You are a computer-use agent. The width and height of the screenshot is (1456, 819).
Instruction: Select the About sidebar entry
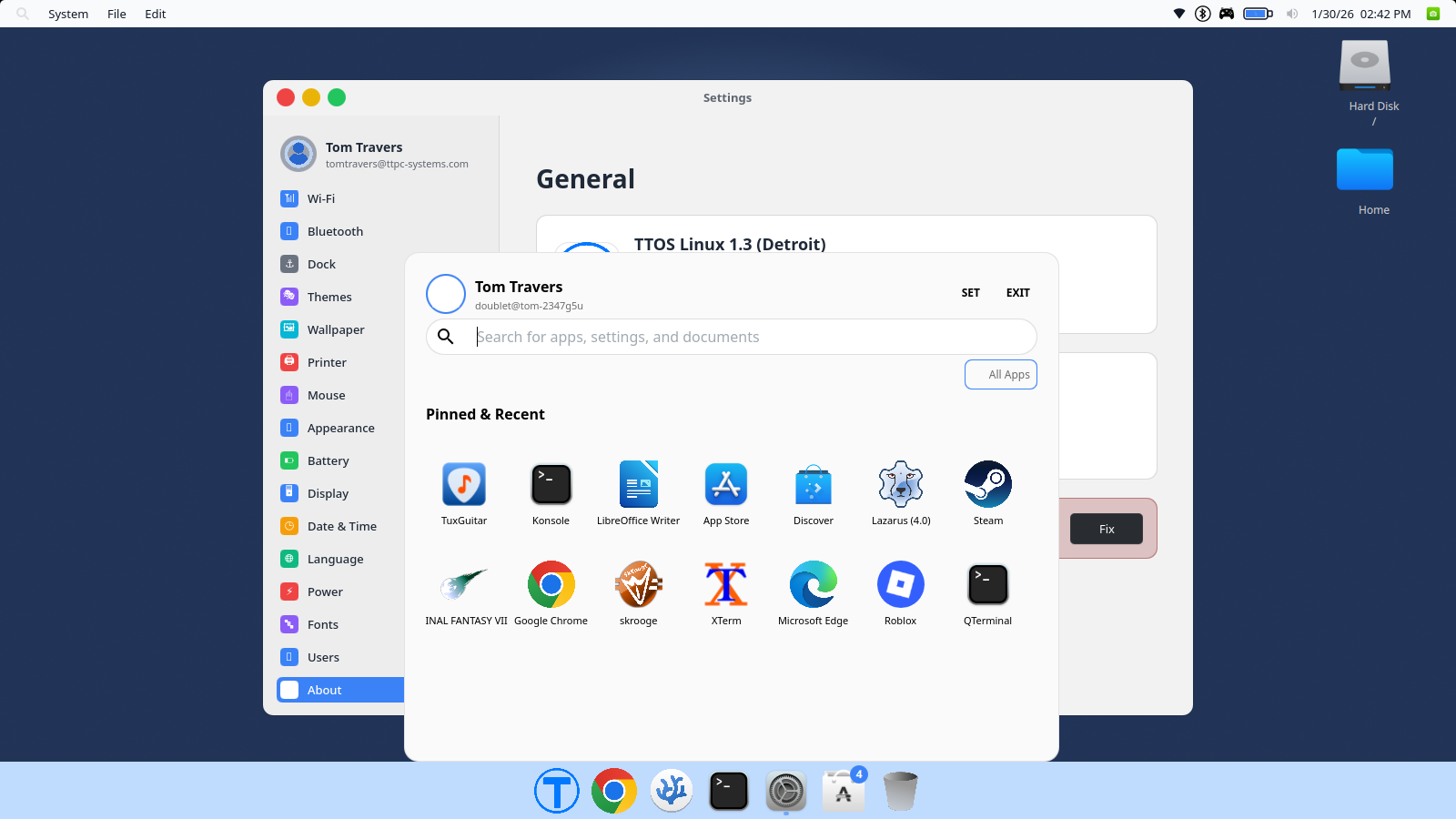[340, 690]
